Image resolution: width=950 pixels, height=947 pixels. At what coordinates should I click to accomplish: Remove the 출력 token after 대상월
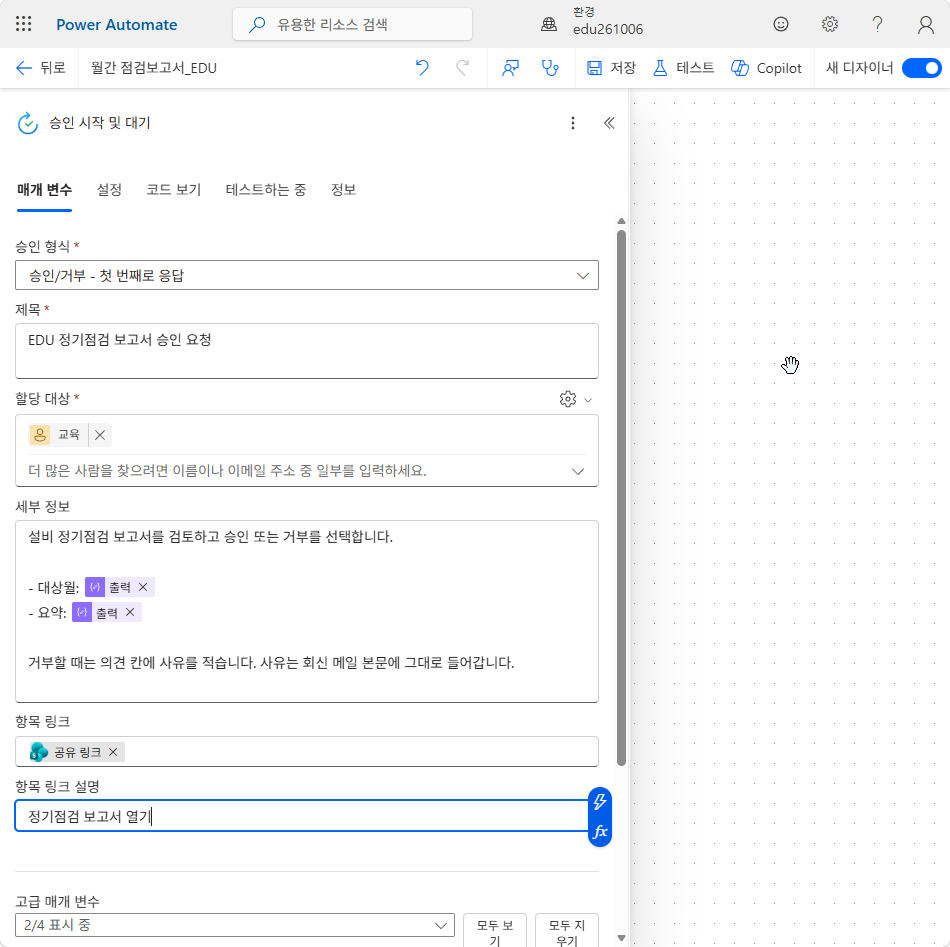tap(143, 587)
